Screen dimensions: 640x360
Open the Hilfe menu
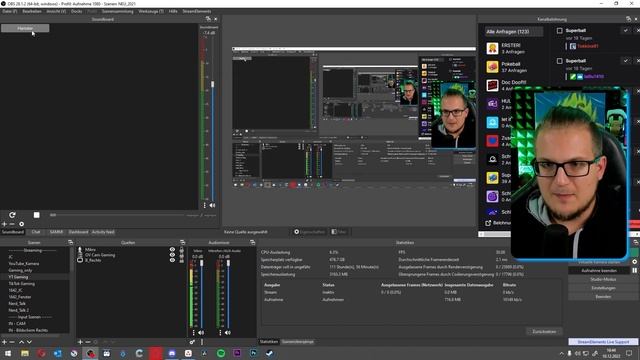click(173, 11)
